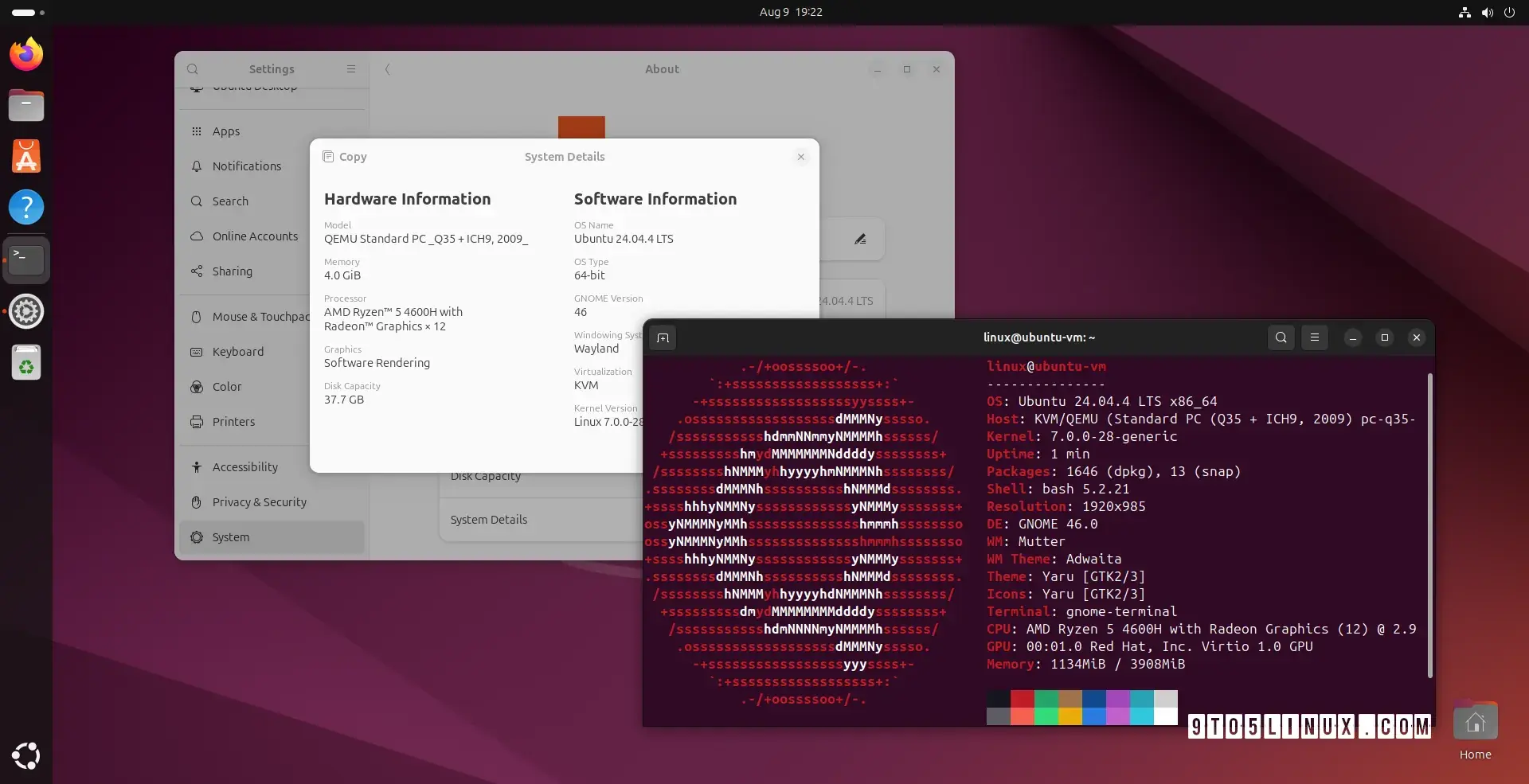The image size is (1529, 784).
Task: Click the 'Resolution: 1920x985' Terminal line
Action: click(1066, 506)
